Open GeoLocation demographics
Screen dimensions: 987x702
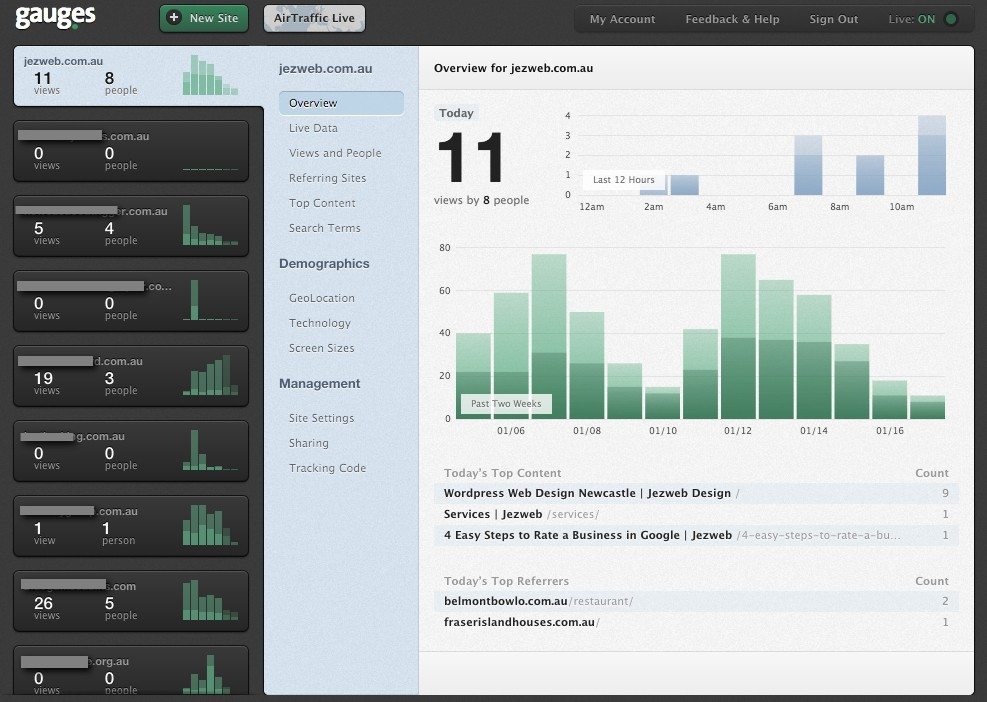321,298
